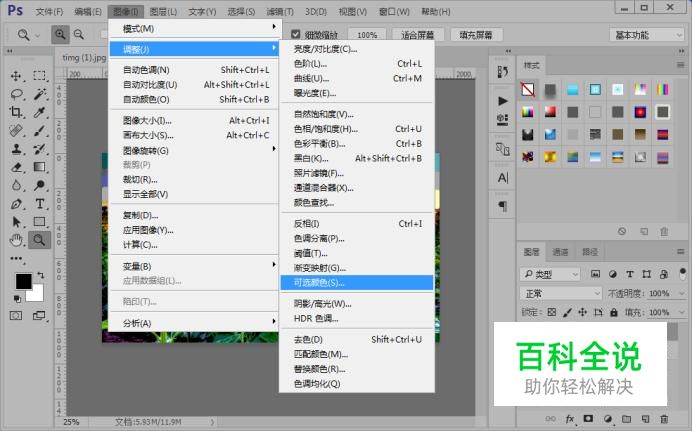Select the Crop tool
This screenshot has height=431, width=692.
click(16, 112)
